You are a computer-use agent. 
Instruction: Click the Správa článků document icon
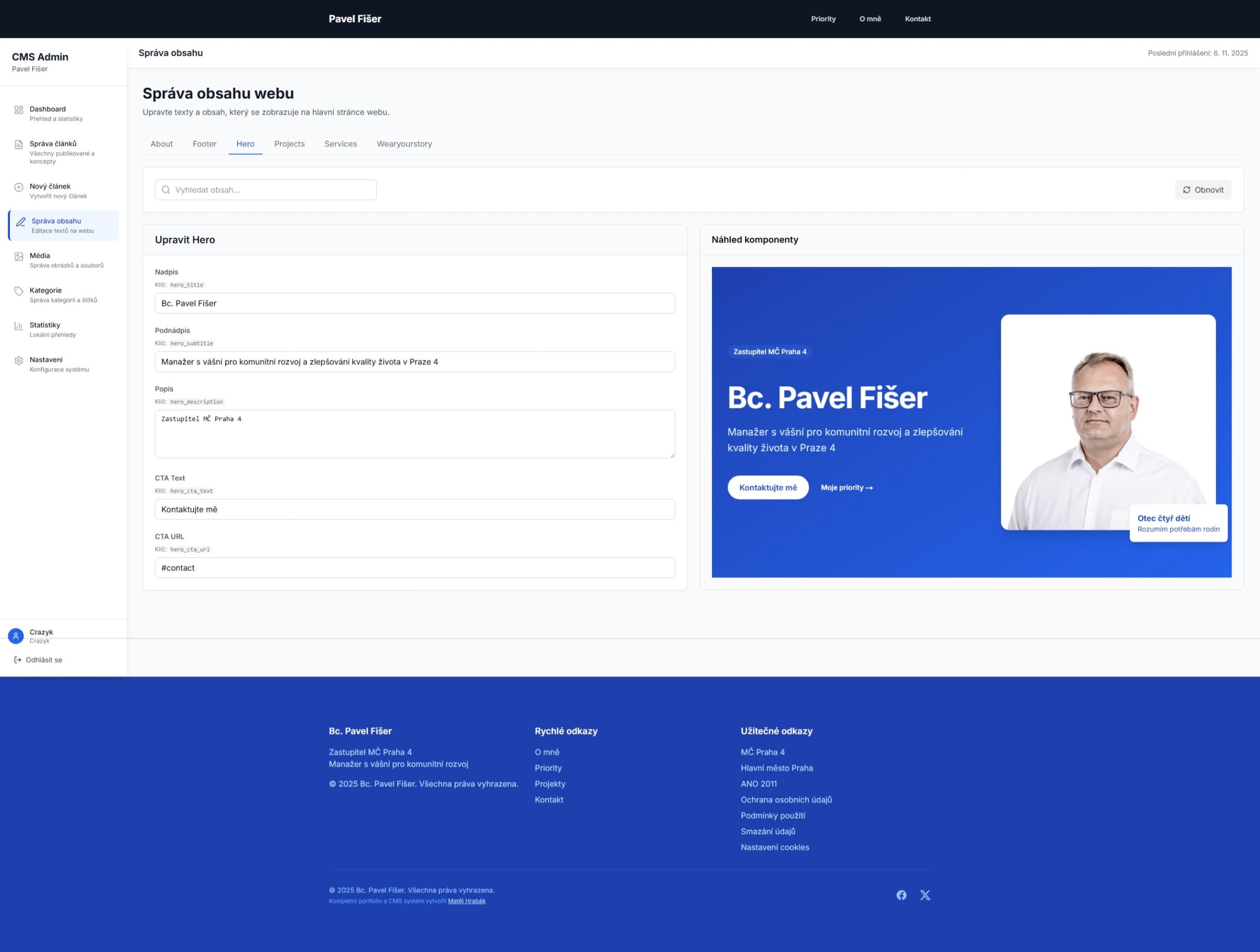click(x=19, y=145)
